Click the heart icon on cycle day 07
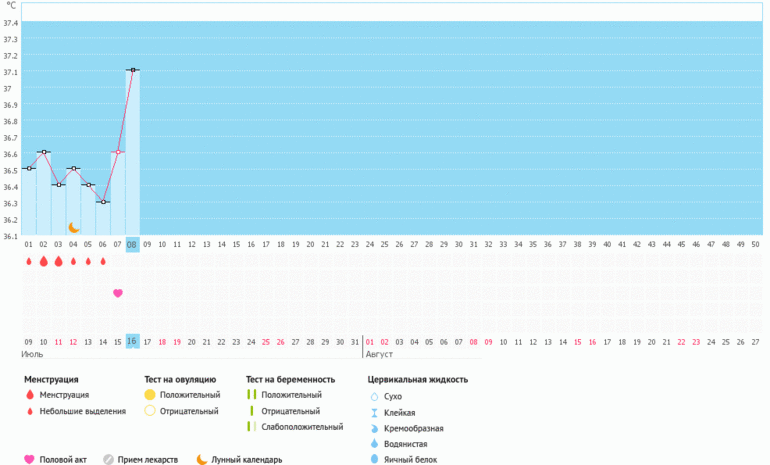Viewport: 770px width, 465px height. pyautogui.click(x=118, y=293)
